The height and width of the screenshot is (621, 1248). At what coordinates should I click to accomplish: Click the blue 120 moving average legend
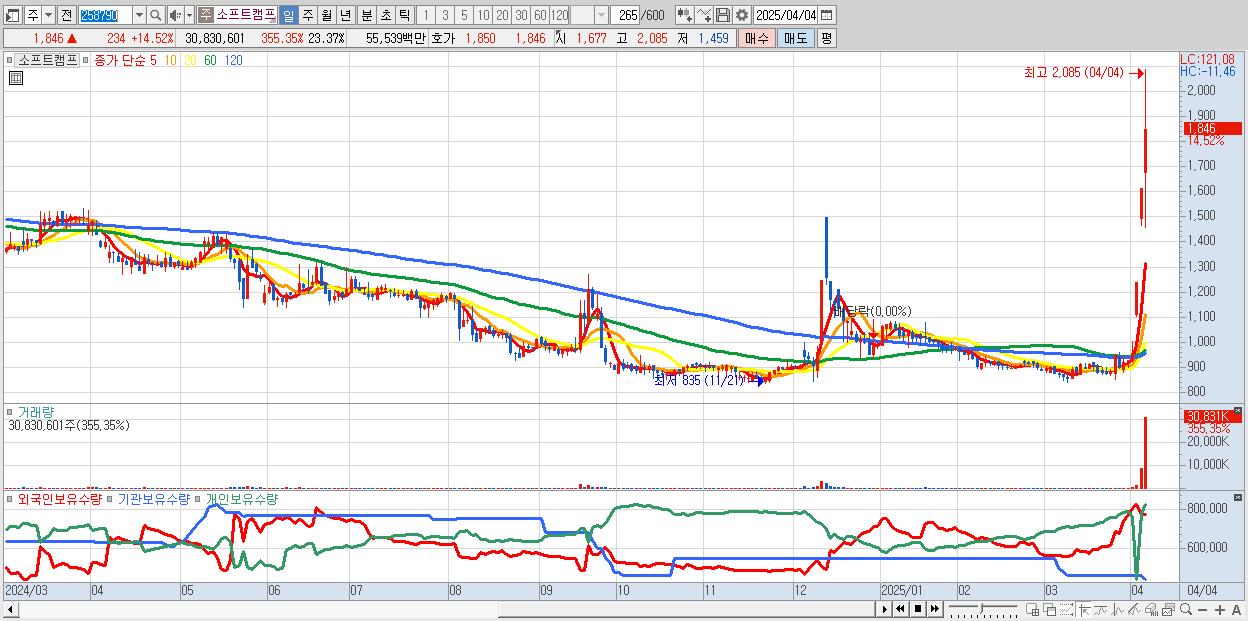pos(233,60)
